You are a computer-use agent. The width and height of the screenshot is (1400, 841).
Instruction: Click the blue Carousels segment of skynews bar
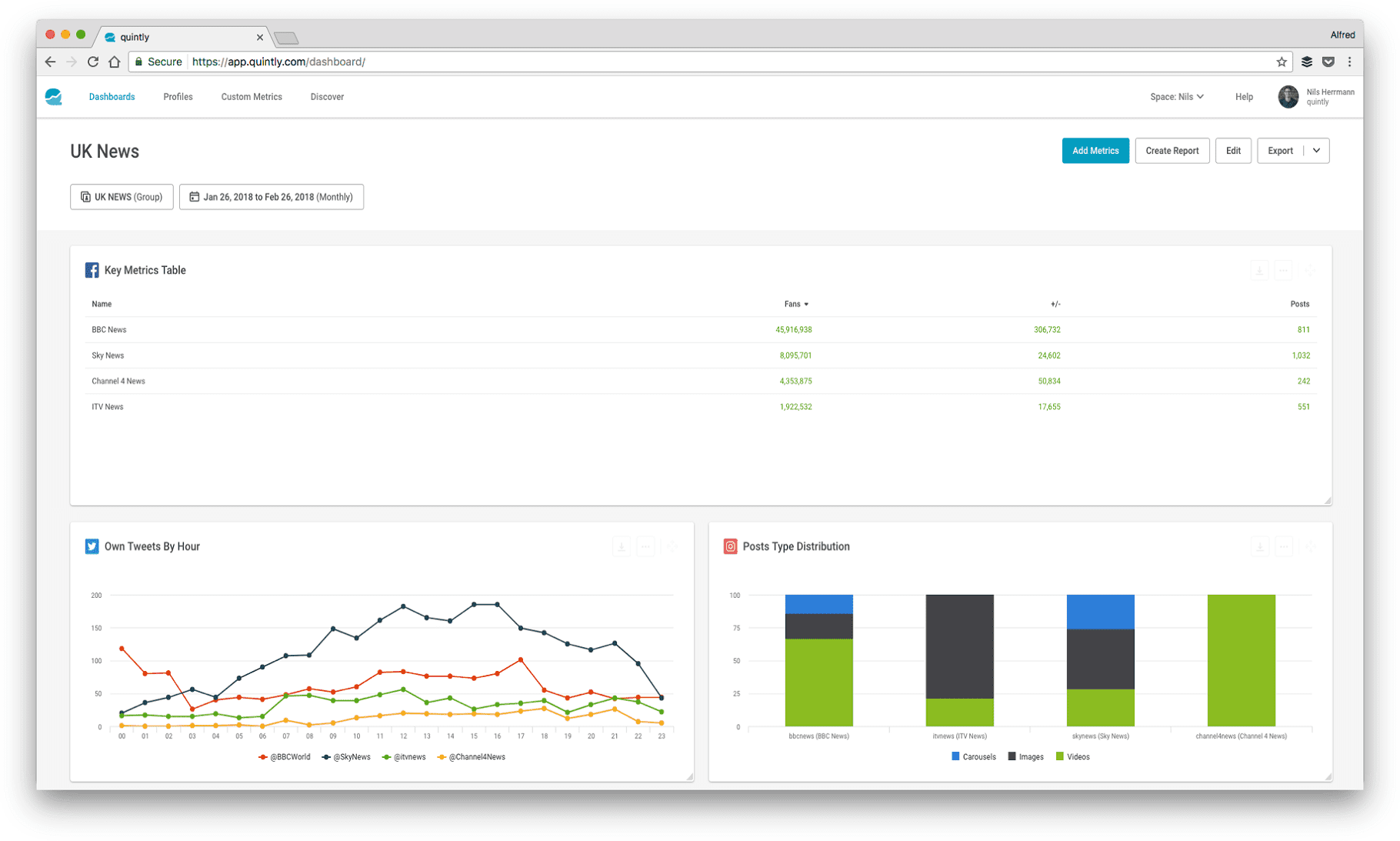coord(1100,612)
